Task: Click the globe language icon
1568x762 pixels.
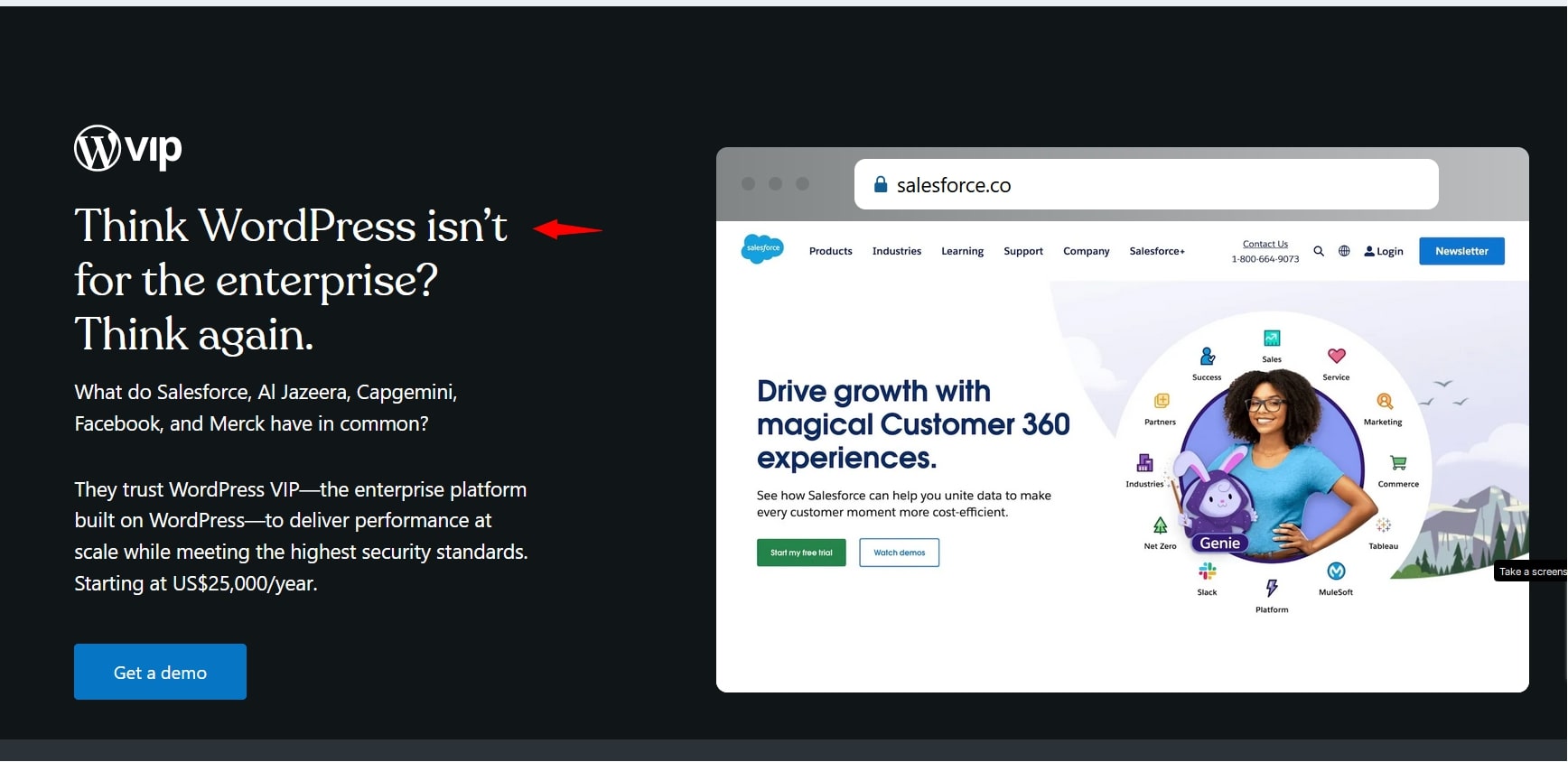Action: pyautogui.click(x=1344, y=251)
